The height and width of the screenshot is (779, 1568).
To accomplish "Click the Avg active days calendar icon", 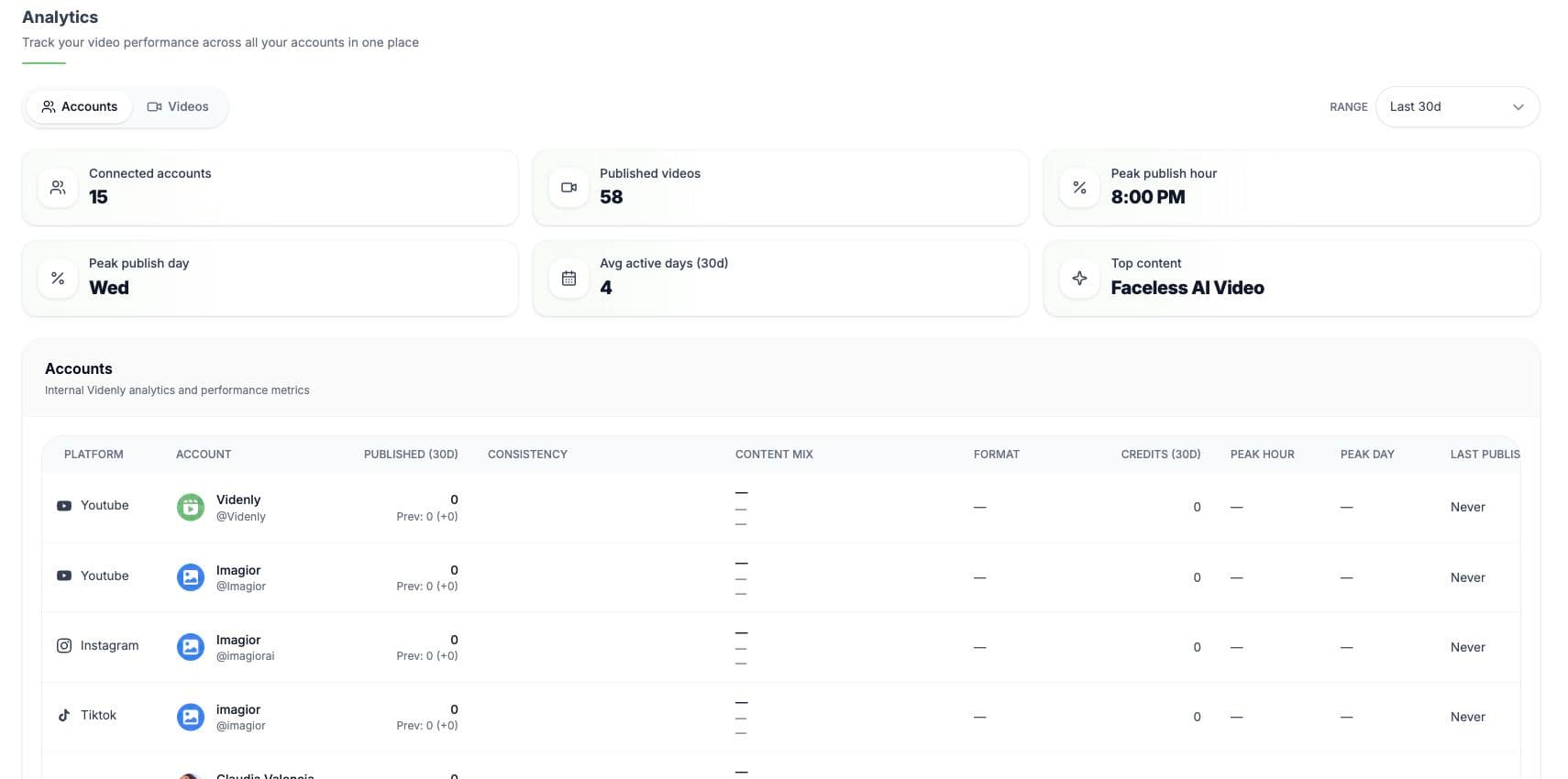I will [569, 278].
